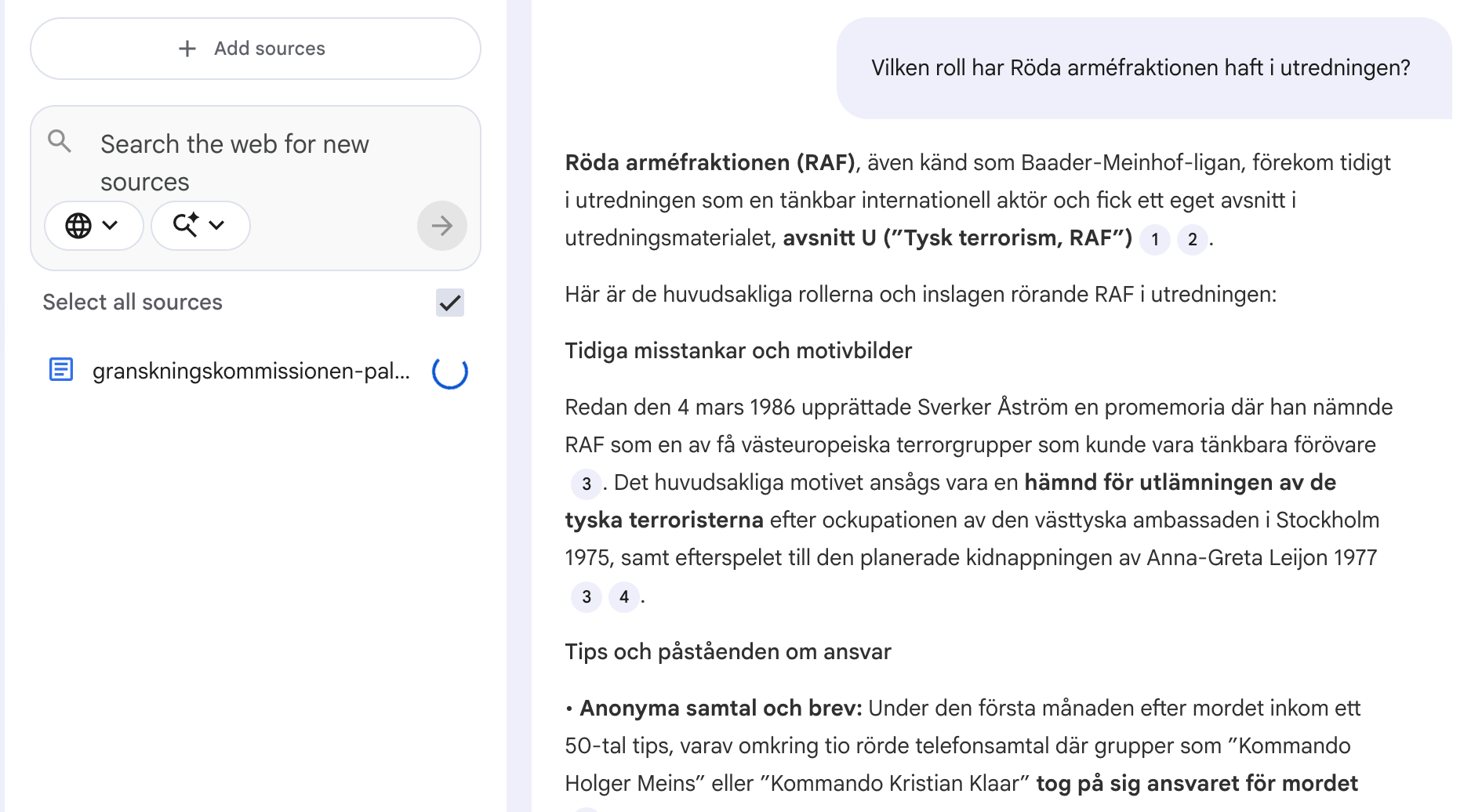
Task: Submit the search with the arrow button
Action: 441,226
